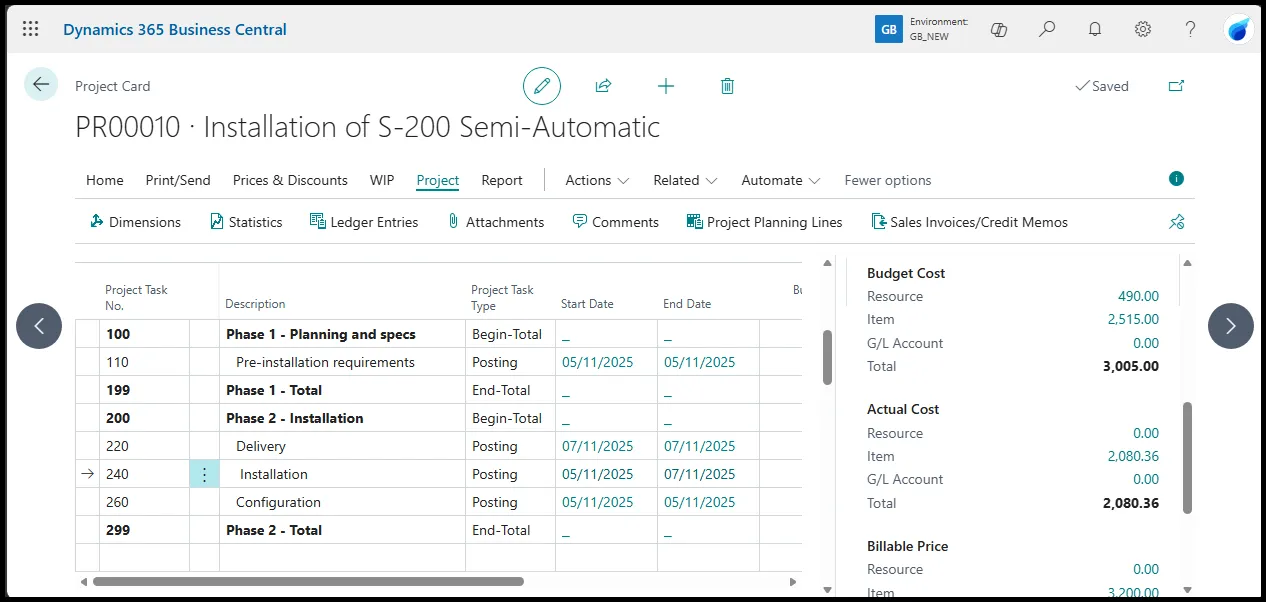Switch to the WIP tab
The image size is (1266, 602).
coord(382,180)
